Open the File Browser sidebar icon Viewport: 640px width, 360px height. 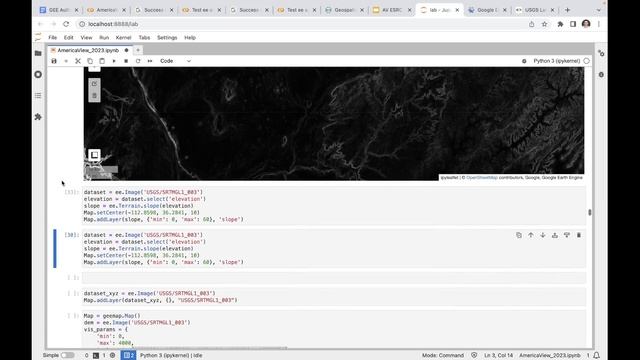point(38,53)
